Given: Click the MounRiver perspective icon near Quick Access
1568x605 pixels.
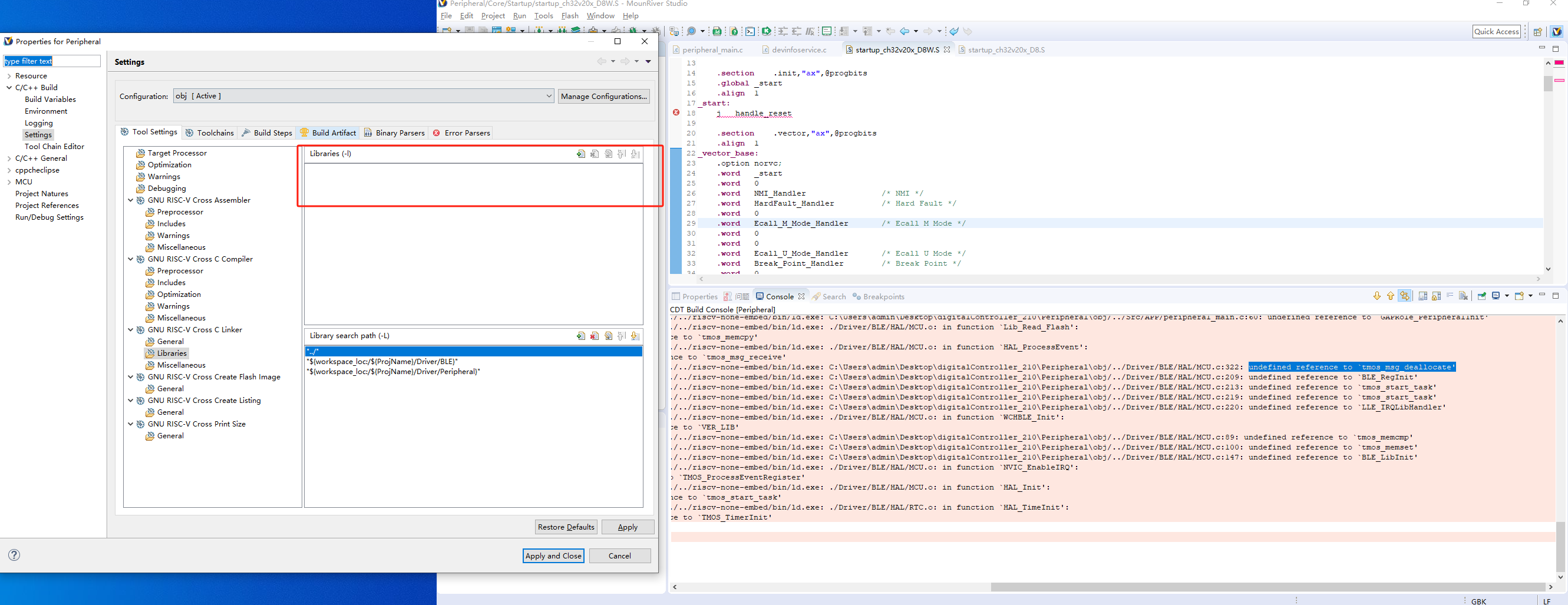Looking at the screenshot, I should click(x=1557, y=32).
